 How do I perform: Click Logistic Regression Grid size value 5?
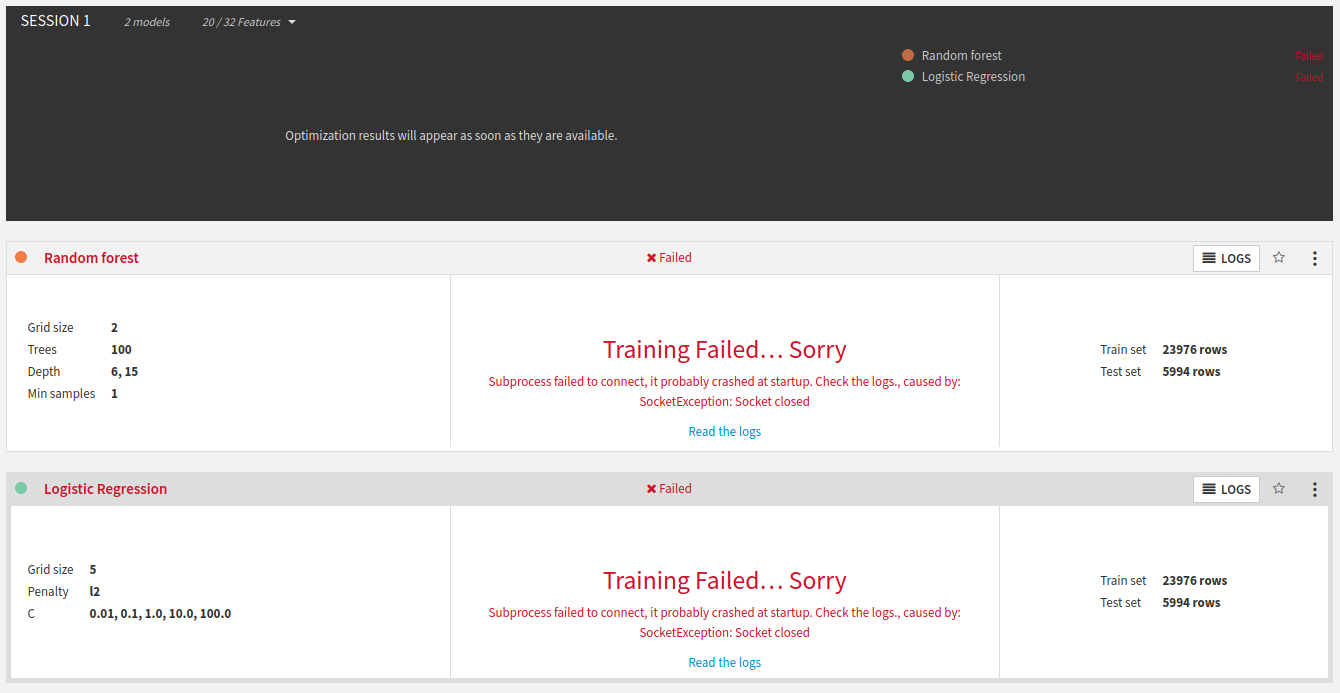click(x=93, y=570)
